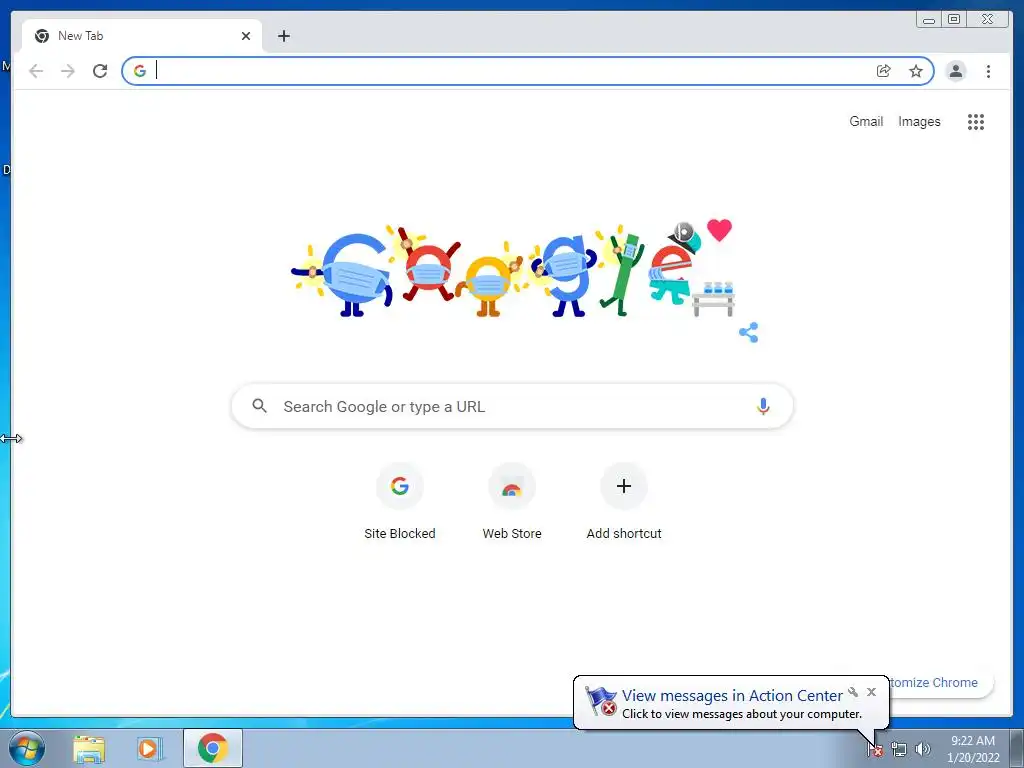1024x768 pixels.
Task: Start voice search with the microphone
Action: [763, 406]
